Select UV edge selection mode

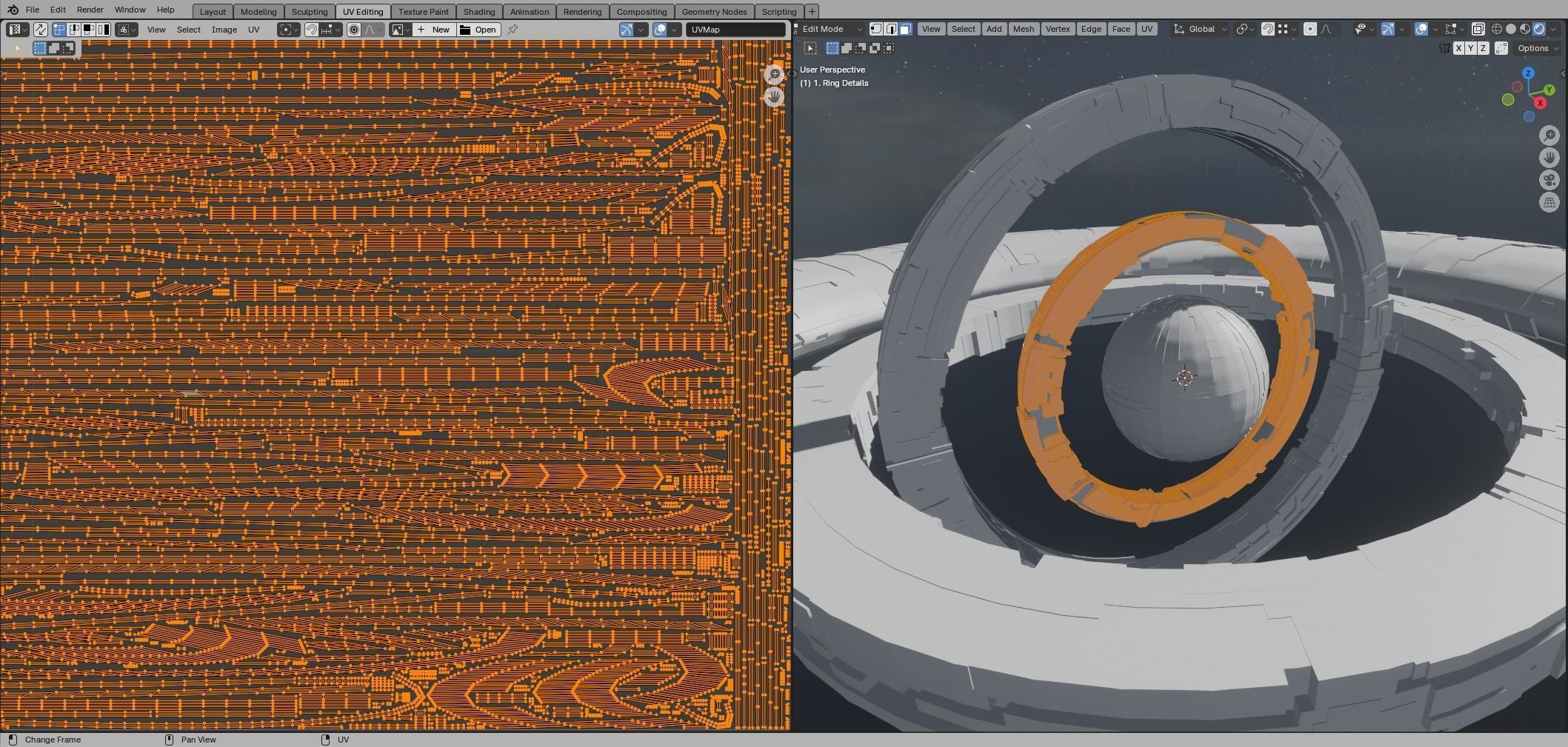tap(74, 30)
